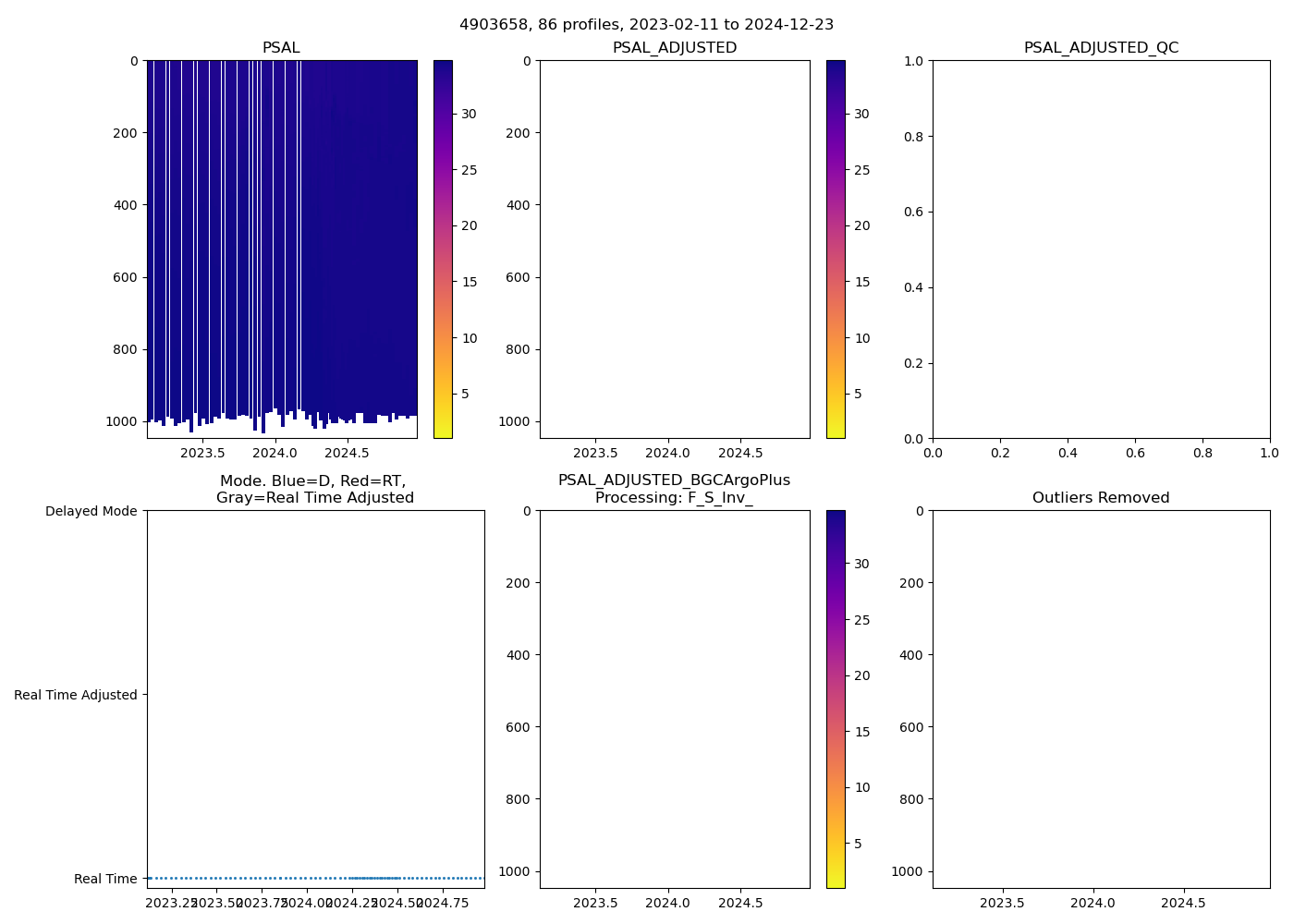
Task: Click inside the empty Outliers Removed plot
Action: (1101, 699)
